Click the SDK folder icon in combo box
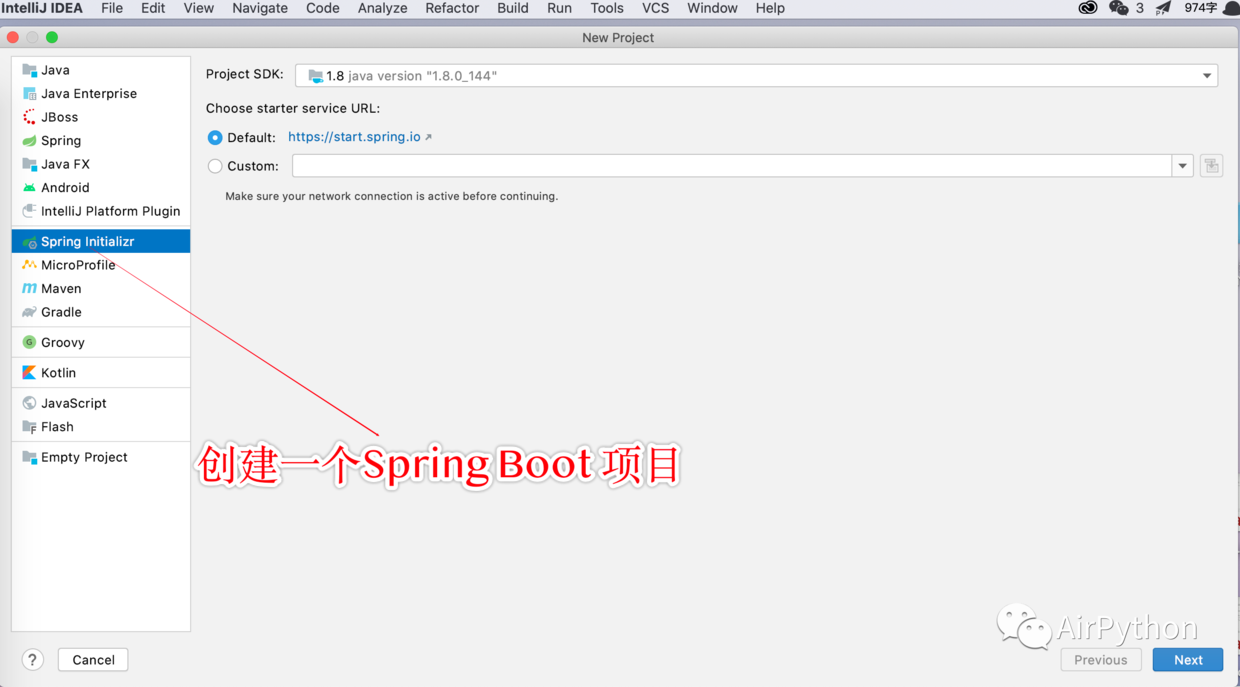 click(x=315, y=76)
